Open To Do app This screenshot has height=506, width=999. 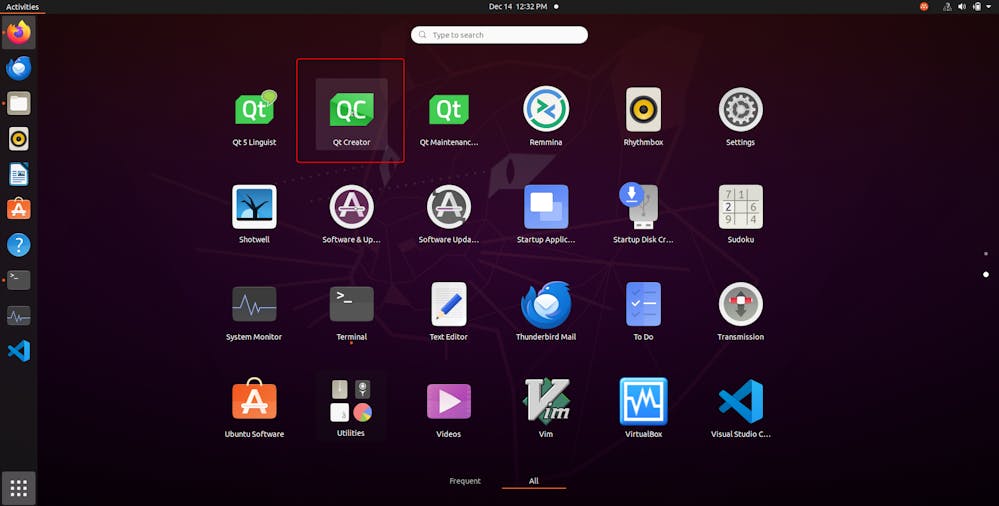coord(643,312)
